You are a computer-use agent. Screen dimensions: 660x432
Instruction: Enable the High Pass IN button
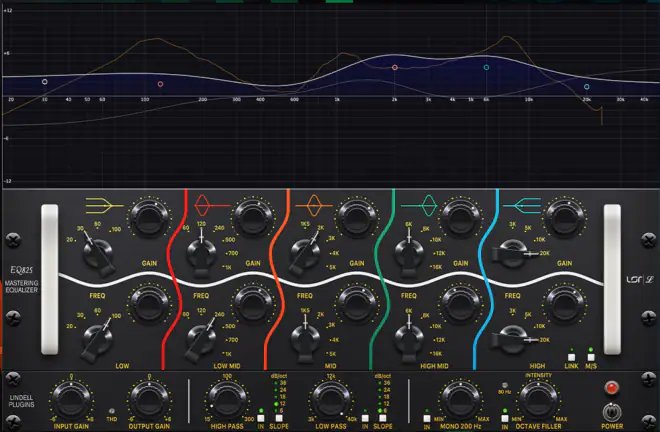point(261,418)
